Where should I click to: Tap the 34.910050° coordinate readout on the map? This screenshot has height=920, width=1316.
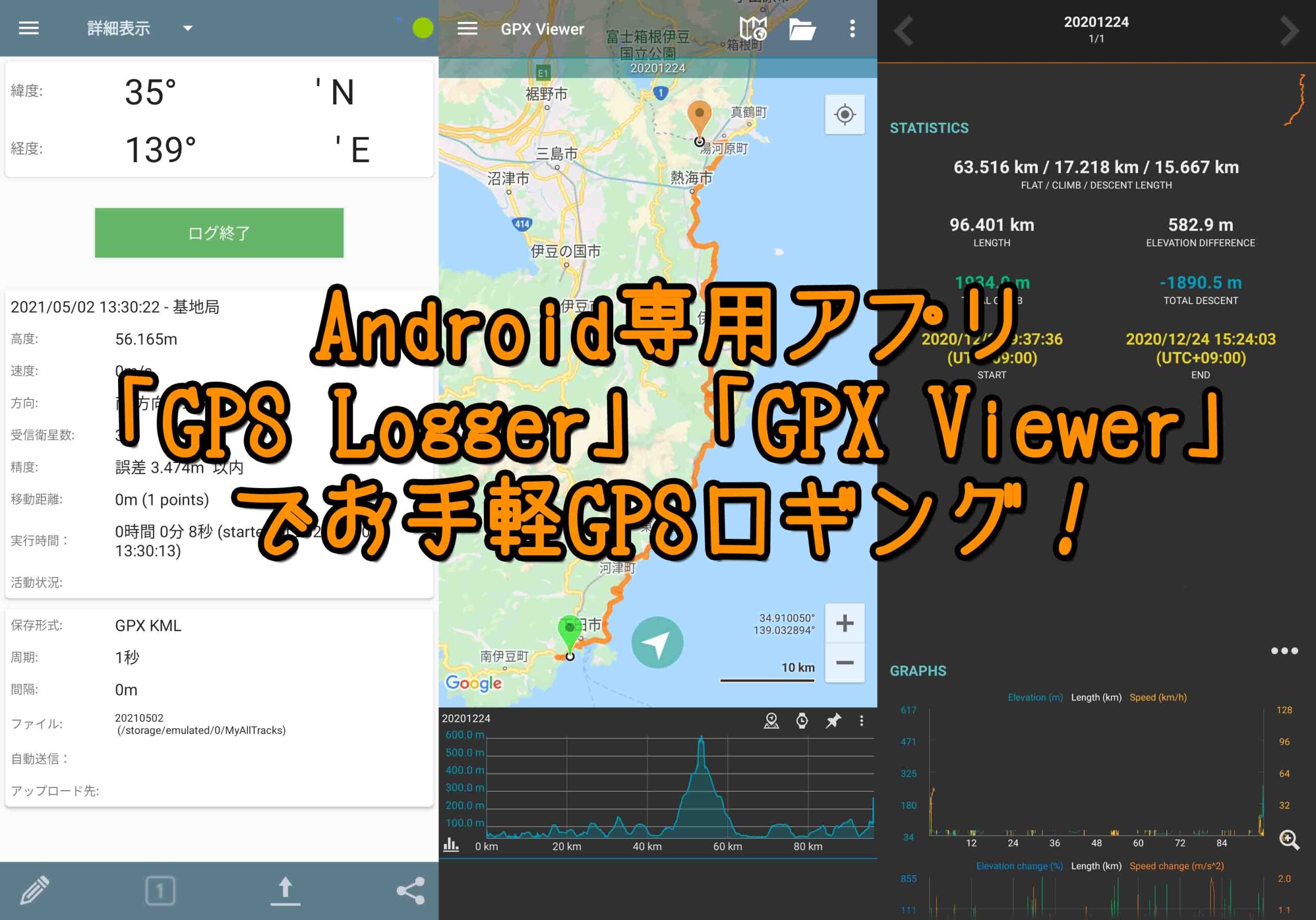click(x=787, y=618)
